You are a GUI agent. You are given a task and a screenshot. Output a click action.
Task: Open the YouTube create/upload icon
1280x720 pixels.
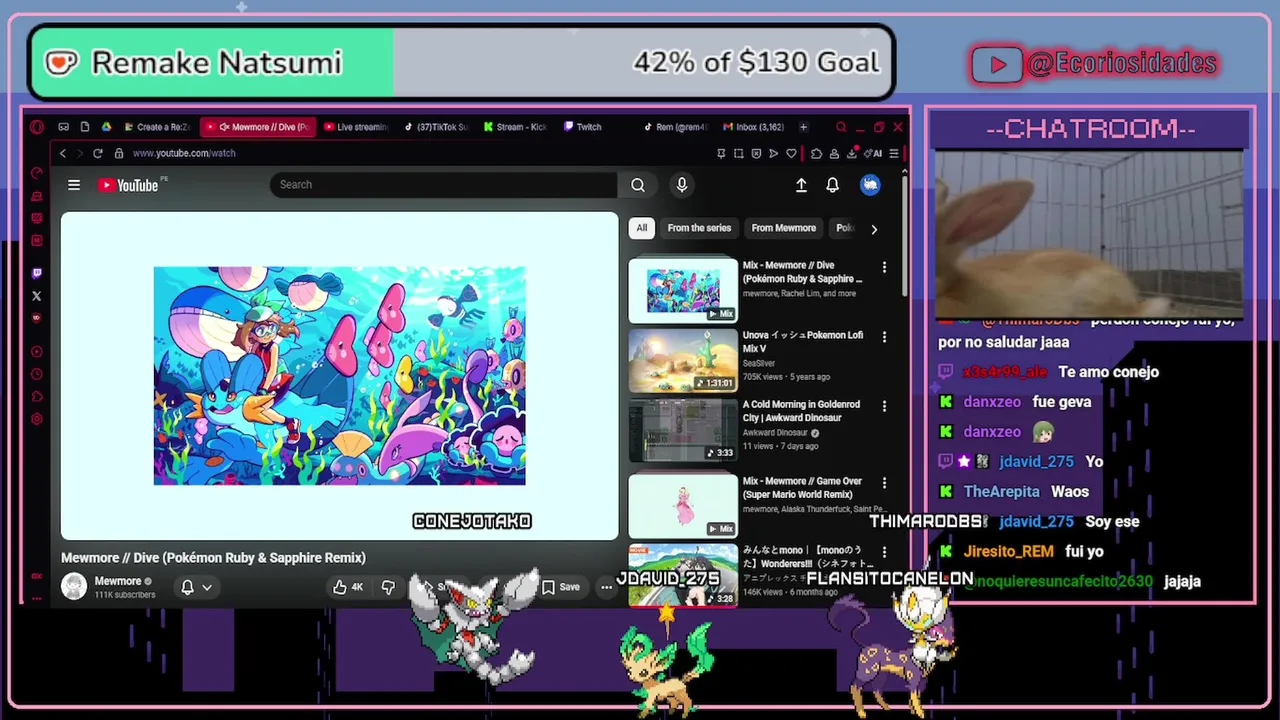(x=801, y=185)
